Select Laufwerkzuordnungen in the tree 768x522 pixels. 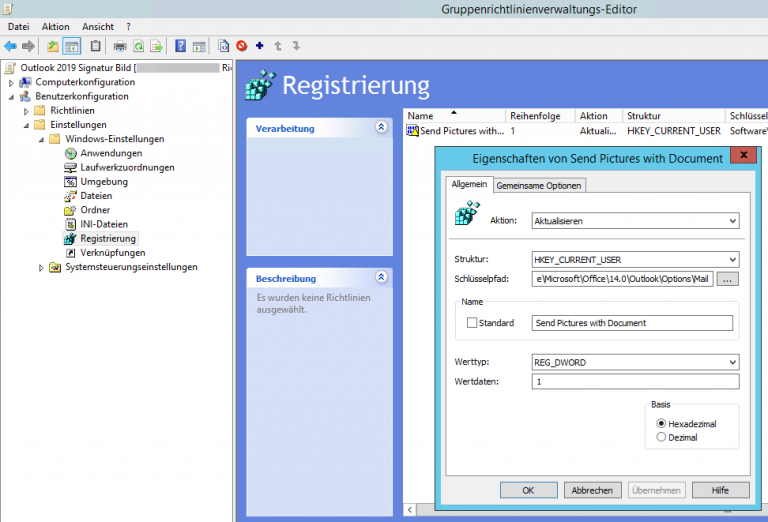tap(127, 167)
